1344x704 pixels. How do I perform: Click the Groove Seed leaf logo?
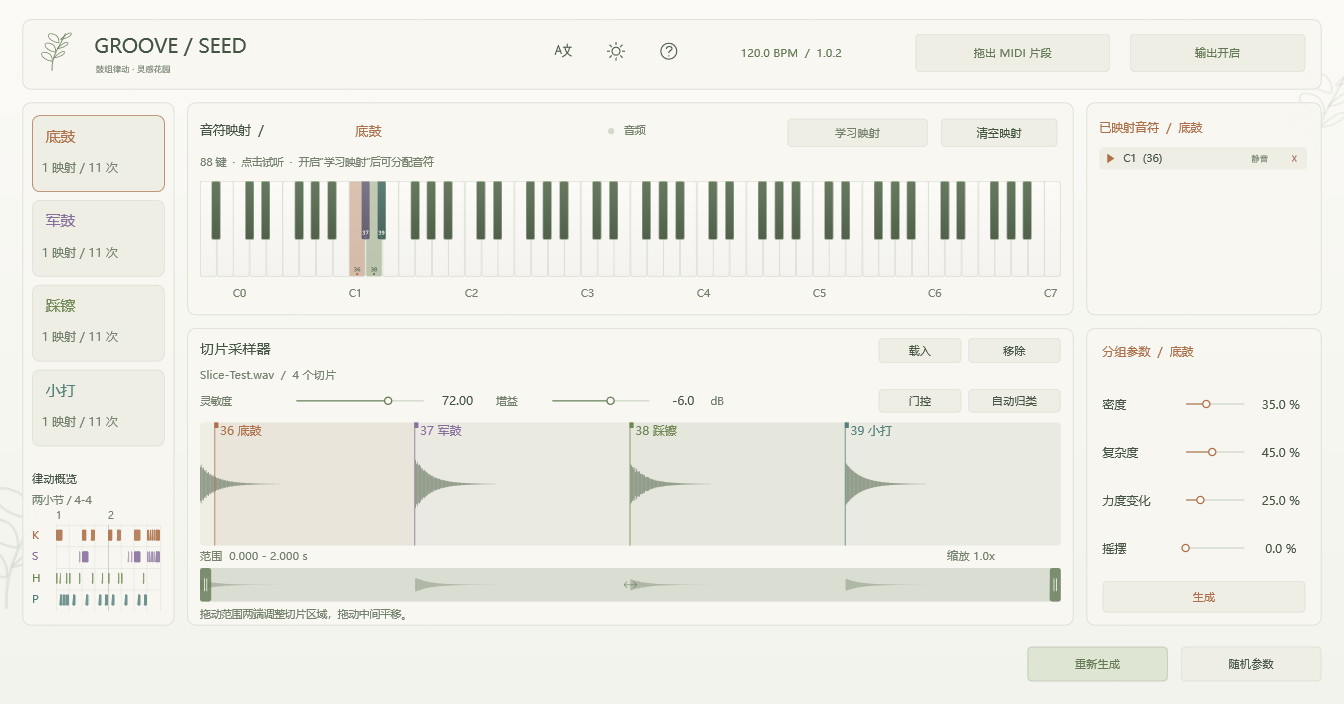click(x=56, y=51)
